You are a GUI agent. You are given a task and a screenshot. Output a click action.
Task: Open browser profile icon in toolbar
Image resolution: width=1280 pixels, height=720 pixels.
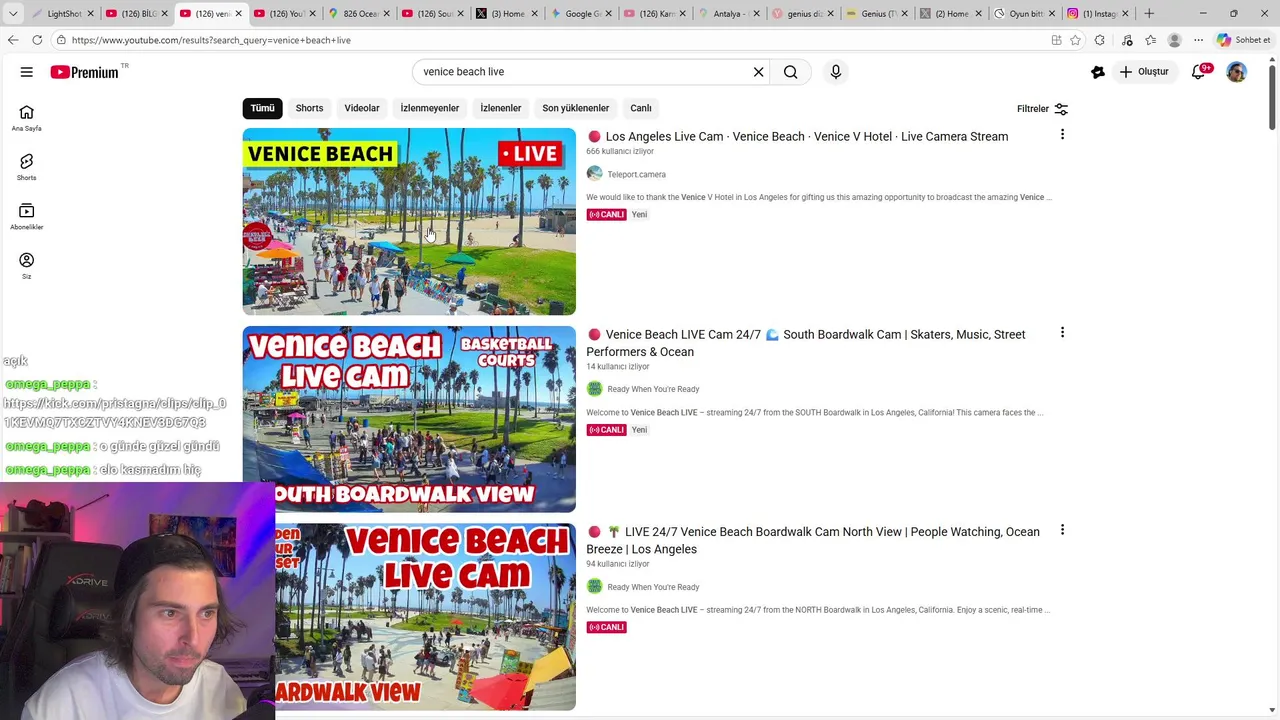pyautogui.click(x=1174, y=40)
